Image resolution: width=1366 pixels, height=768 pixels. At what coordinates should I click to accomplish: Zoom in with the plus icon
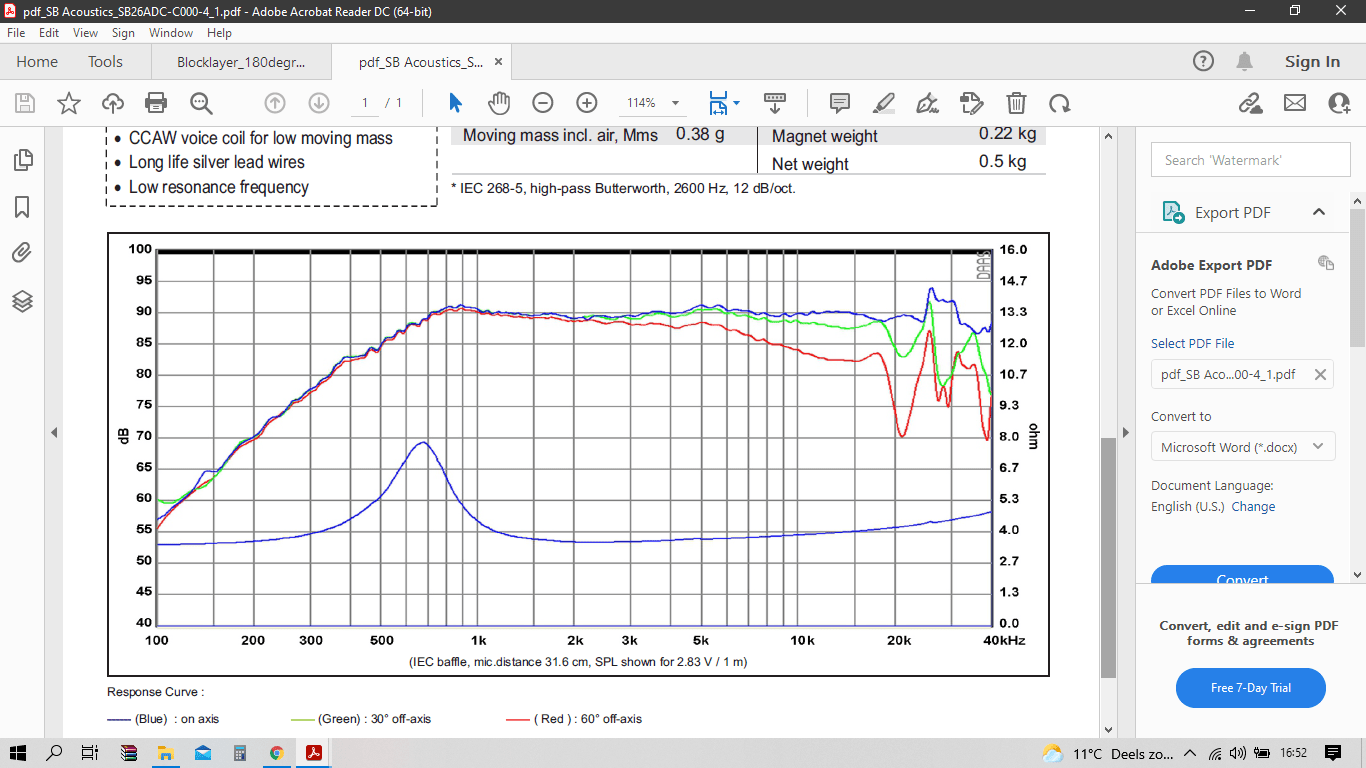[x=587, y=103]
